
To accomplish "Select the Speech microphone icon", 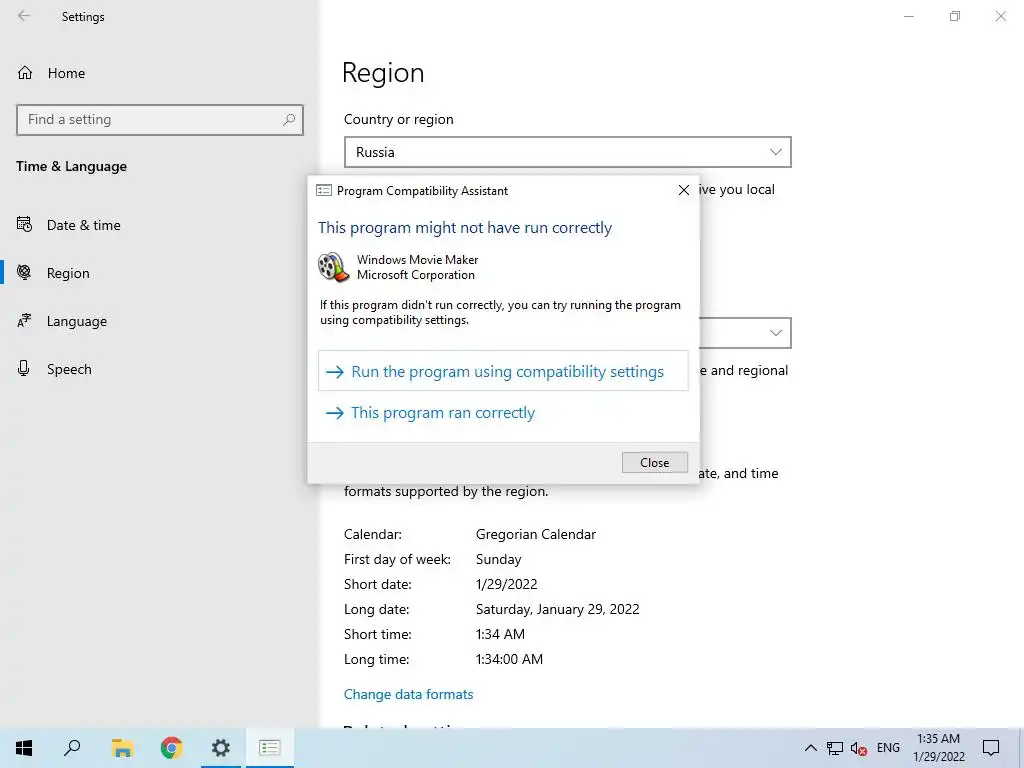I will pos(24,368).
